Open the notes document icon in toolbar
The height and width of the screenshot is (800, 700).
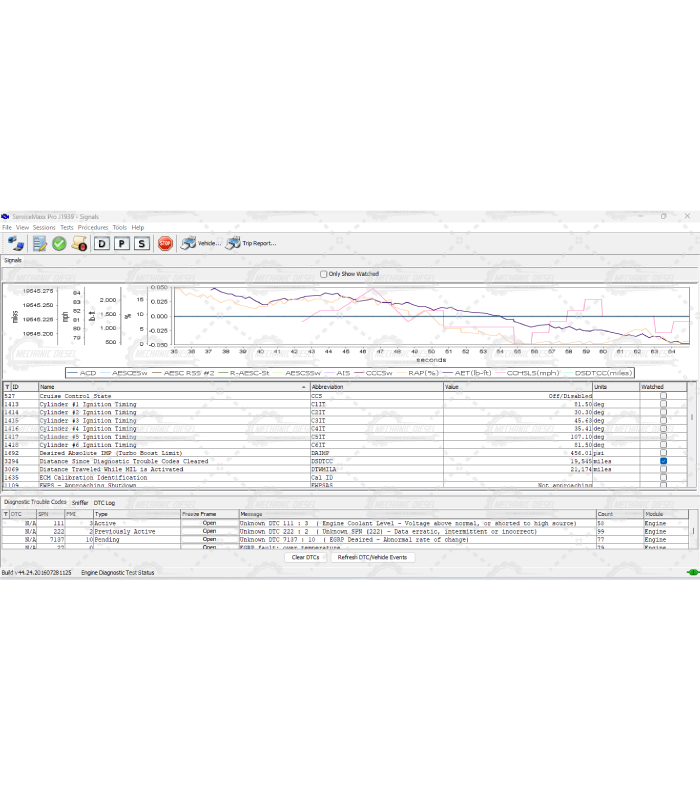[x=39, y=243]
